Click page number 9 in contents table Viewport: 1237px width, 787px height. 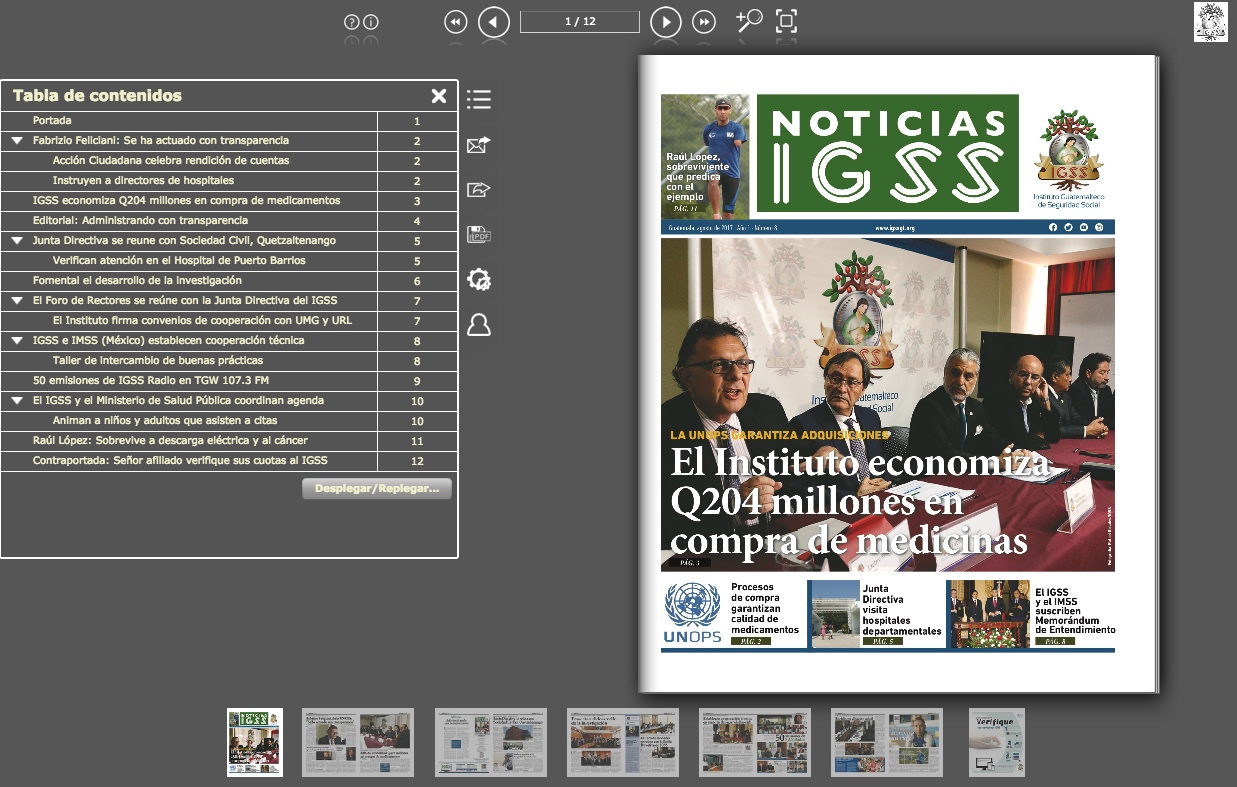coord(417,381)
